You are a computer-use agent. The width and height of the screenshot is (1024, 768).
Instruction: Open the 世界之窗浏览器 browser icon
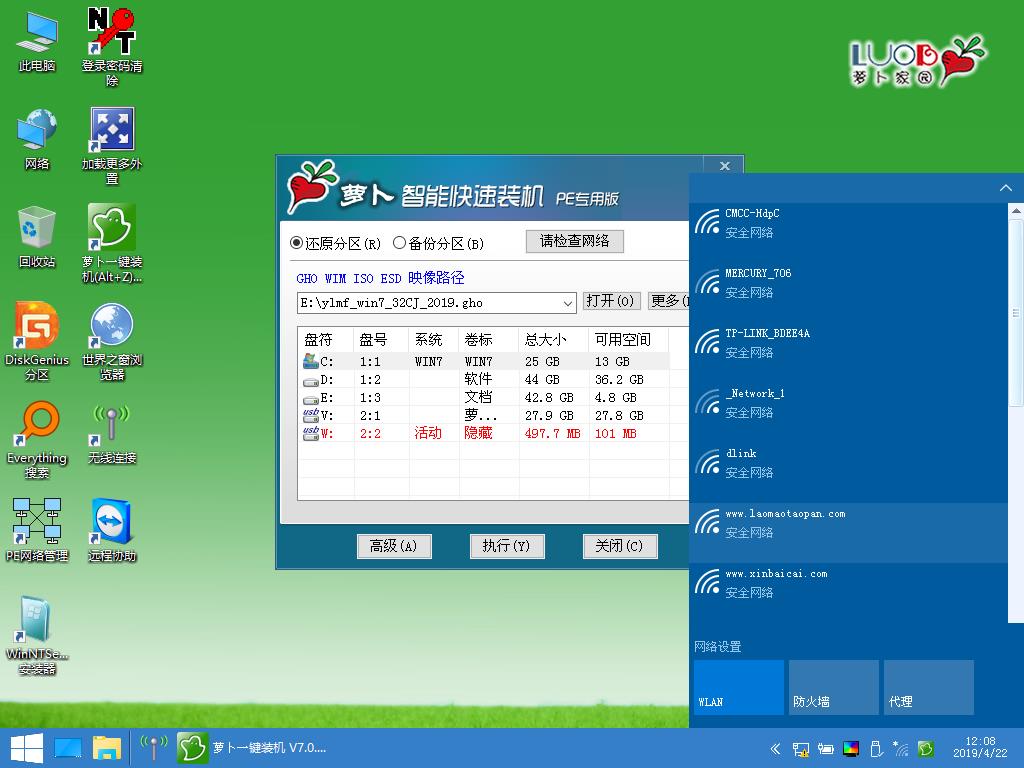click(112, 341)
